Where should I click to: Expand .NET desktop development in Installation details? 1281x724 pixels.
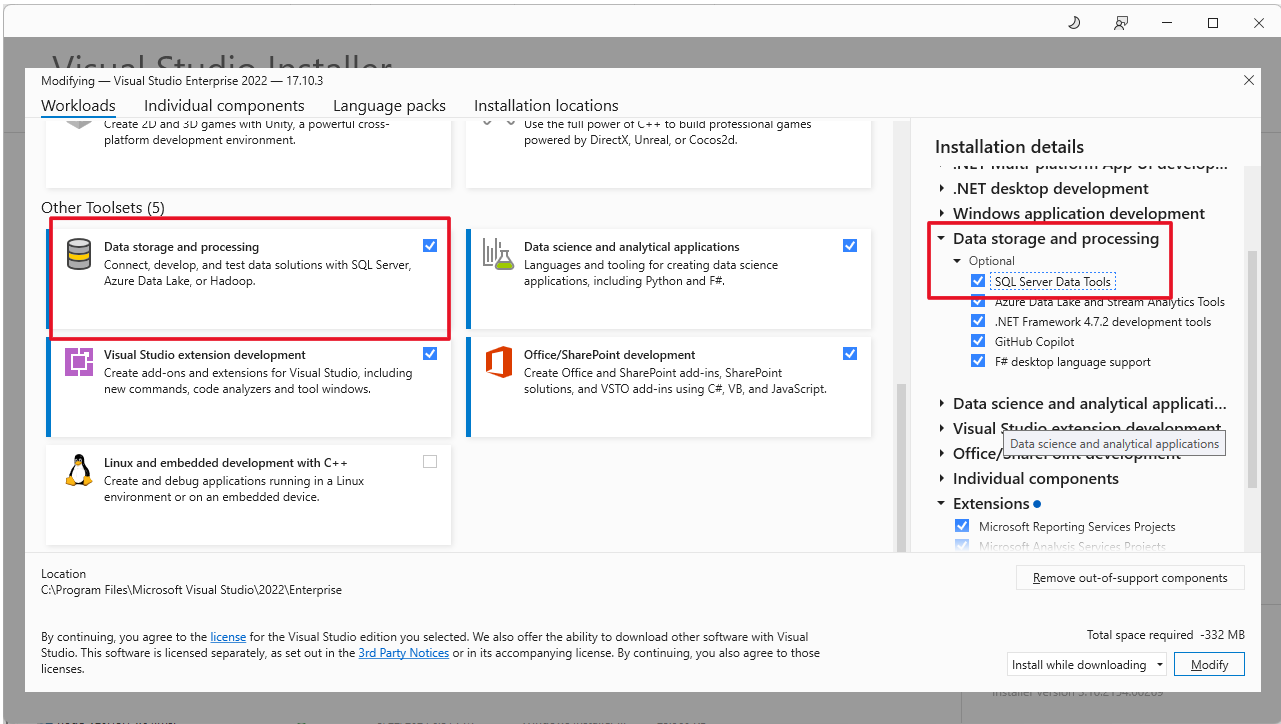coord(942,188)
